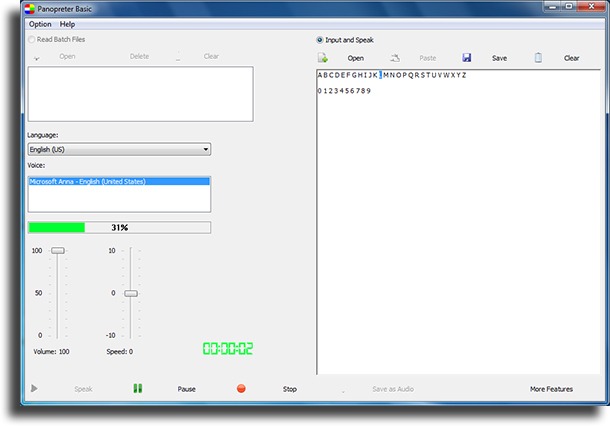Click the empty batch files list box
Screen dimensions: 610x426
click(x=140, y=94)
